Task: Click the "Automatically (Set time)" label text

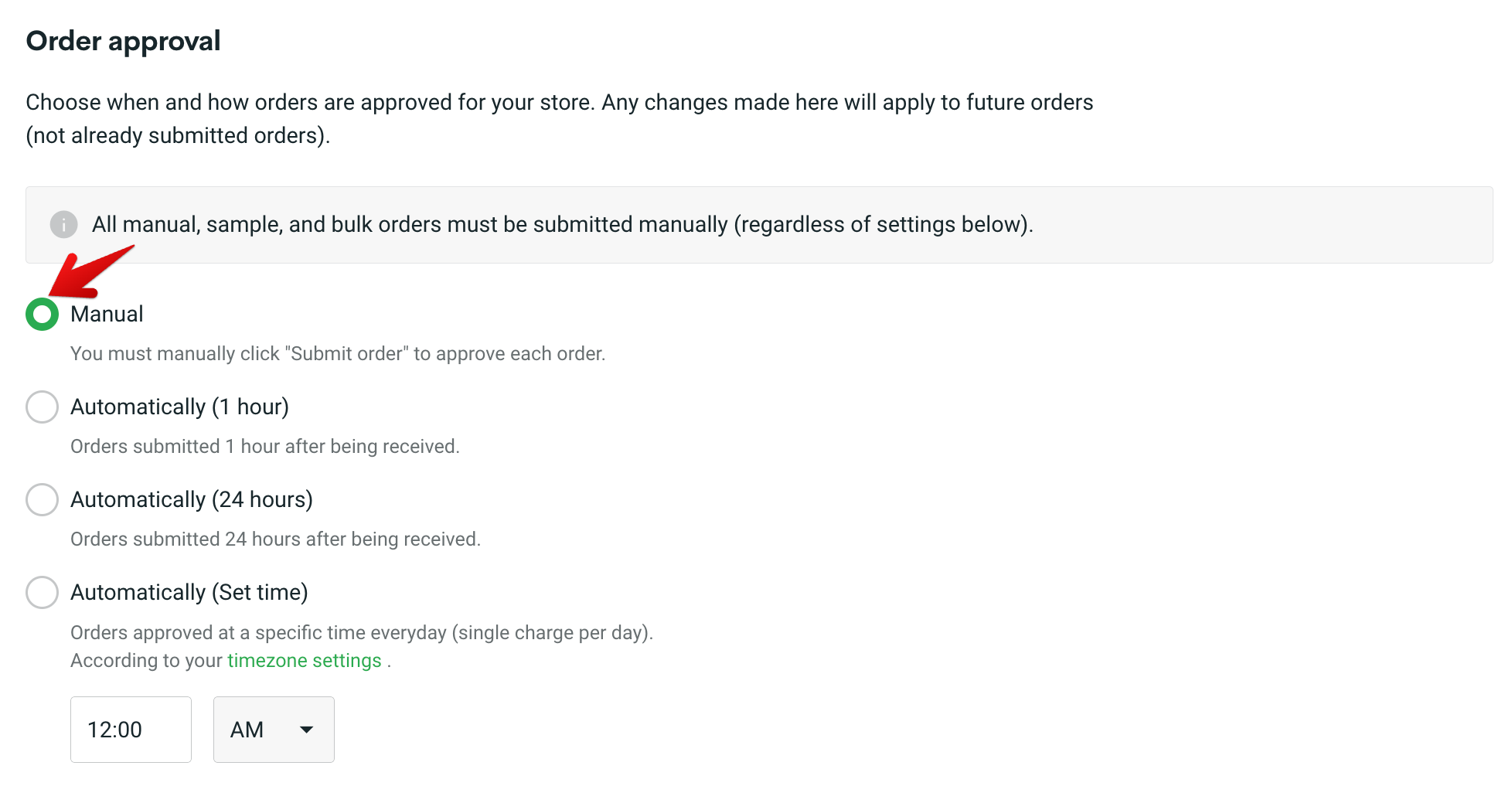Action: pyautogui.click(x=189, y=593)
